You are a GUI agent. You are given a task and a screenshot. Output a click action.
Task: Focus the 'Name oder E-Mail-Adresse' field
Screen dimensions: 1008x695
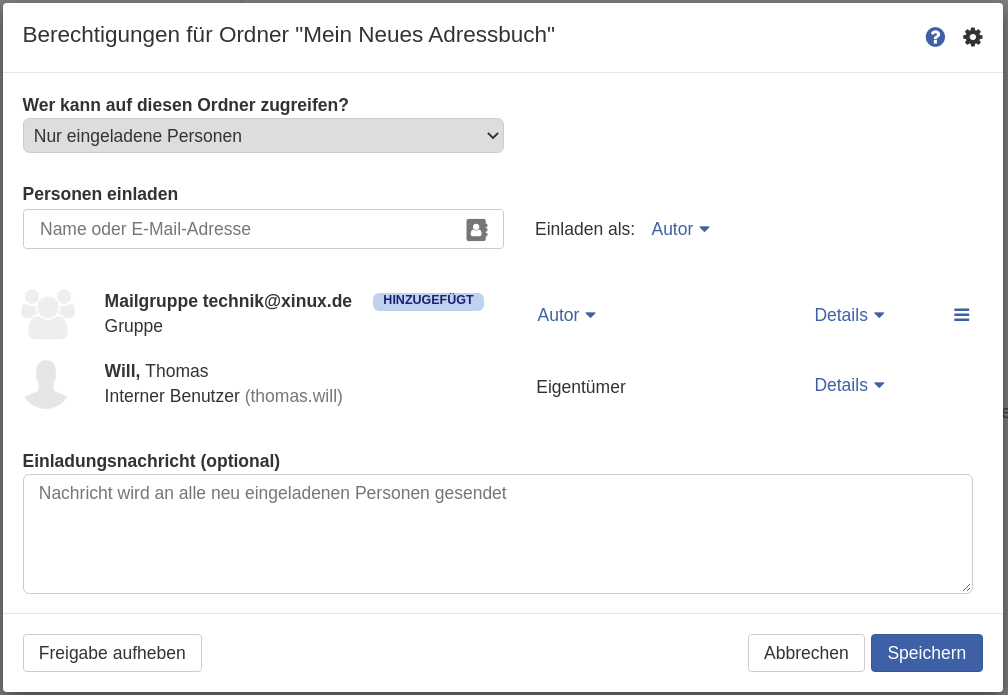(245, 229)
